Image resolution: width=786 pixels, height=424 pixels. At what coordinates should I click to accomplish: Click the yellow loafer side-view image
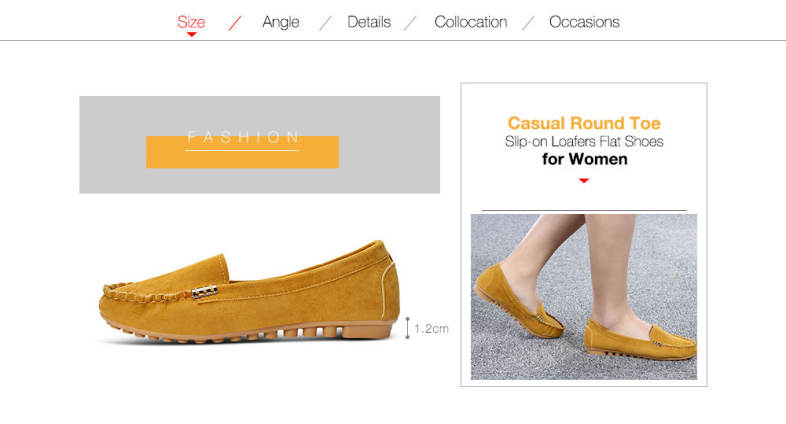[x=250, y=295]
